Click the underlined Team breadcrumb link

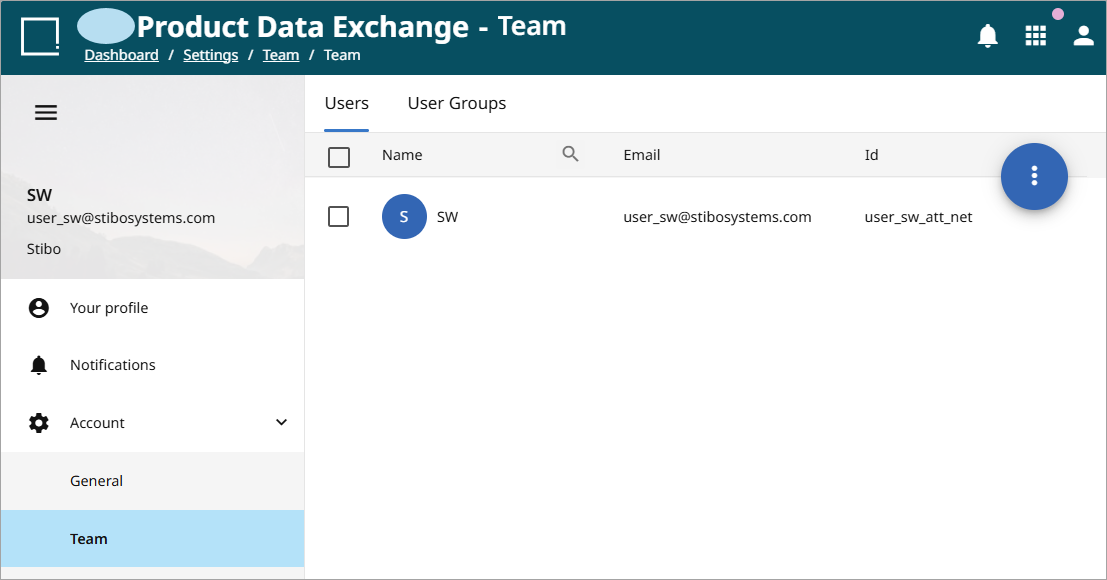(x=281, y=55)
